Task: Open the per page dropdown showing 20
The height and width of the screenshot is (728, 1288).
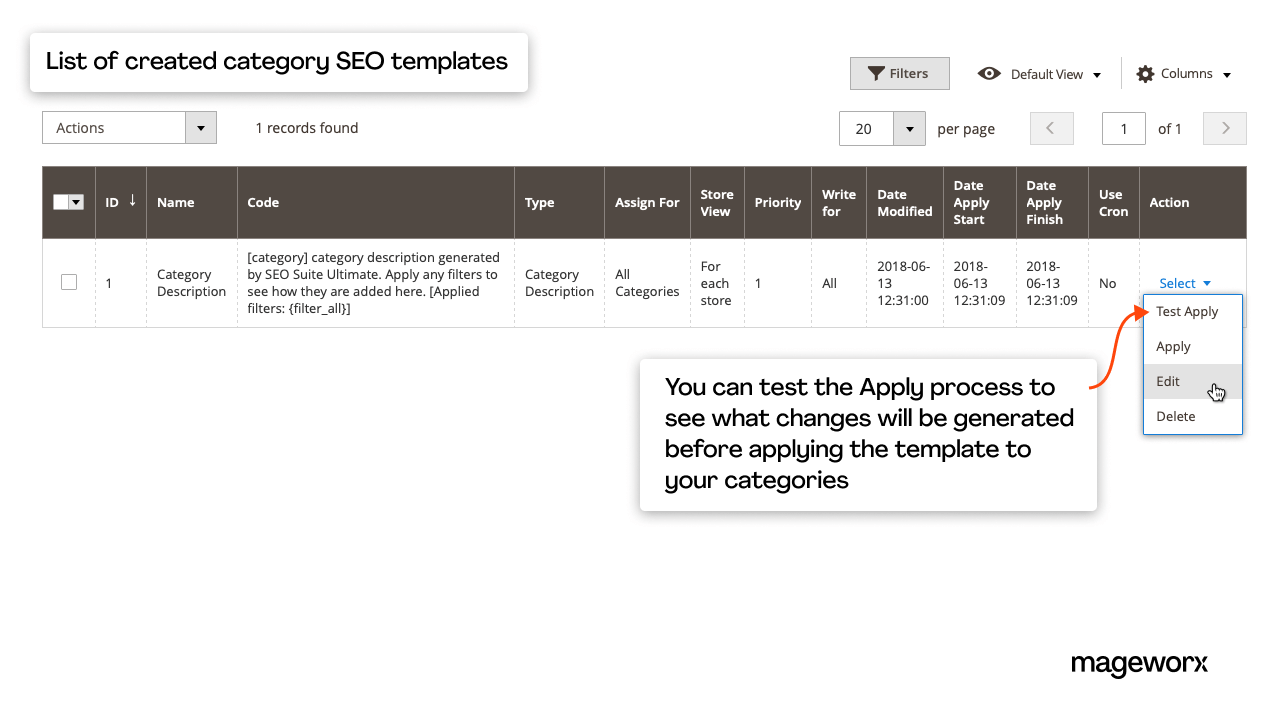Action: click(x=908, y=128)
